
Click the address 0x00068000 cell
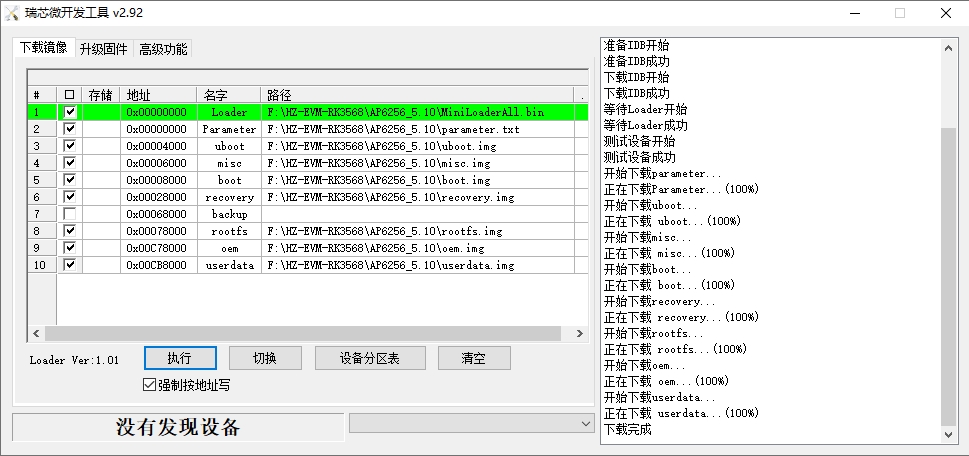click(158, 214)
